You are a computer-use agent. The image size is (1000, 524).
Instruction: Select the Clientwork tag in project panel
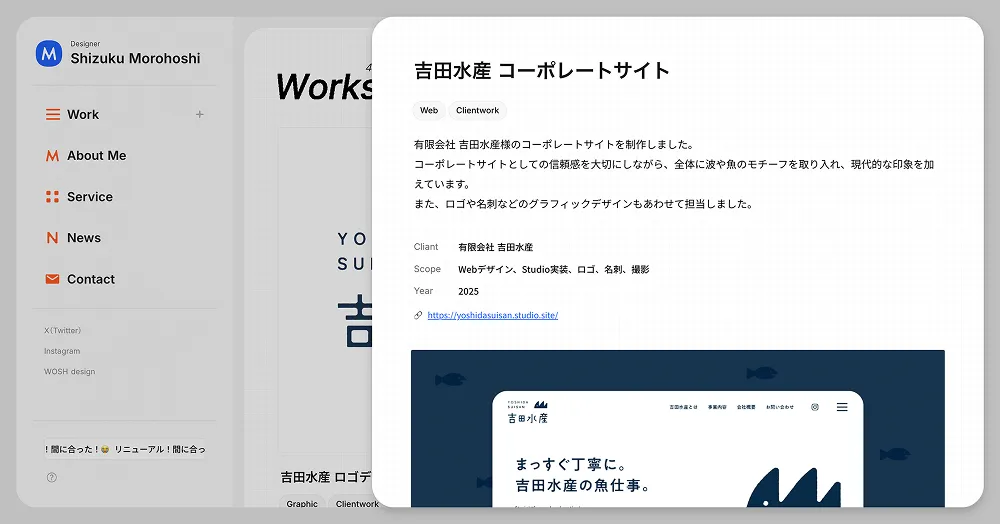(x=477, y=111)
